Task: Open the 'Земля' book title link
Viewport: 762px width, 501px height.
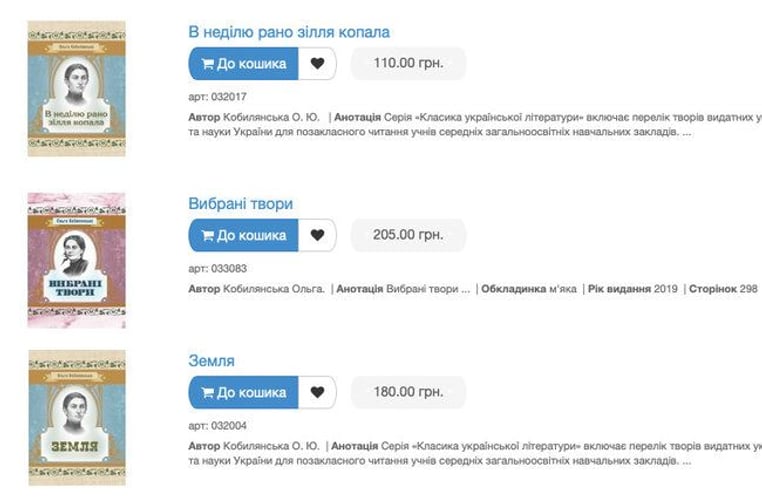Action: coord(211,361)
